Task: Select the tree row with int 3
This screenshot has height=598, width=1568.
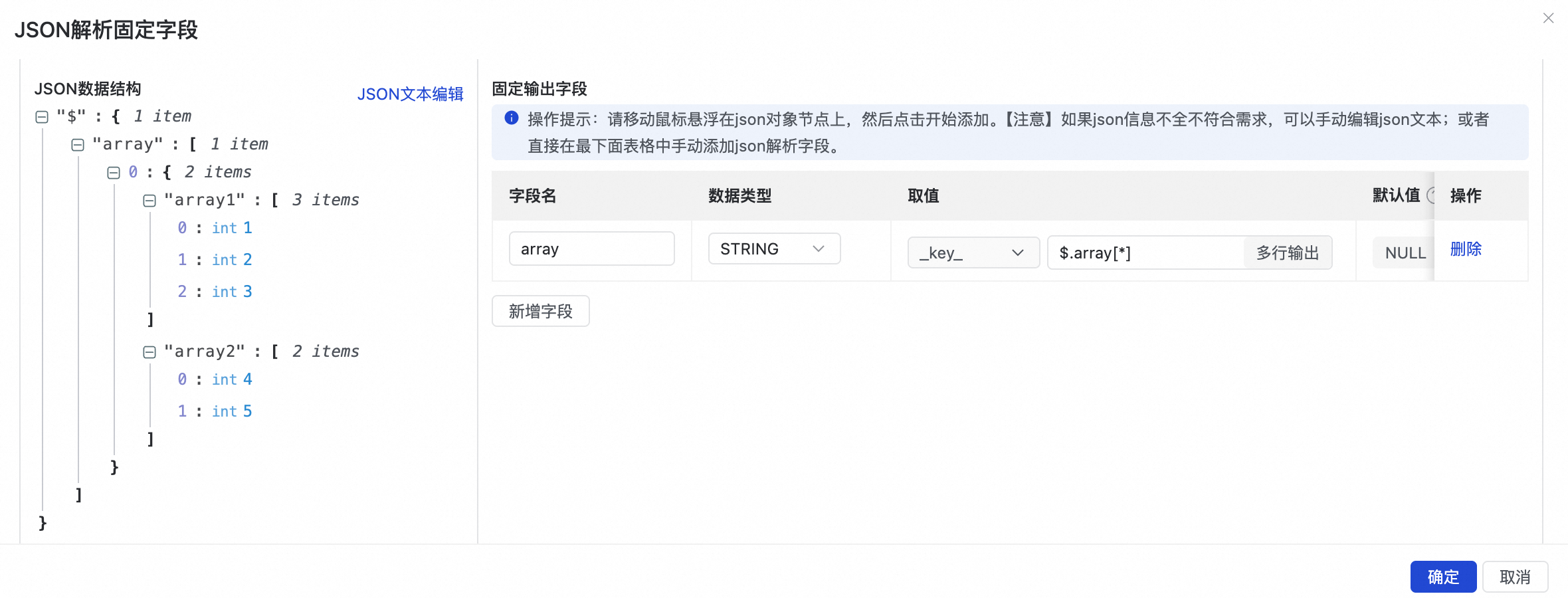Action: 215,292
